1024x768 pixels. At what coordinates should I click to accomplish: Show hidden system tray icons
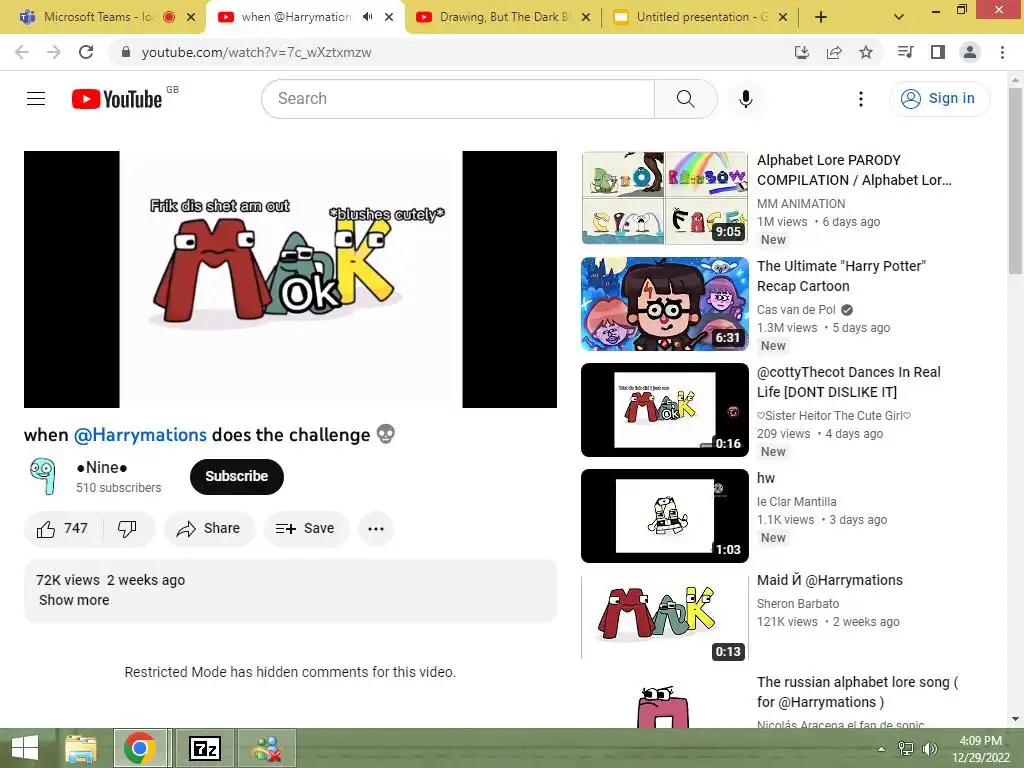click(881, 748)
